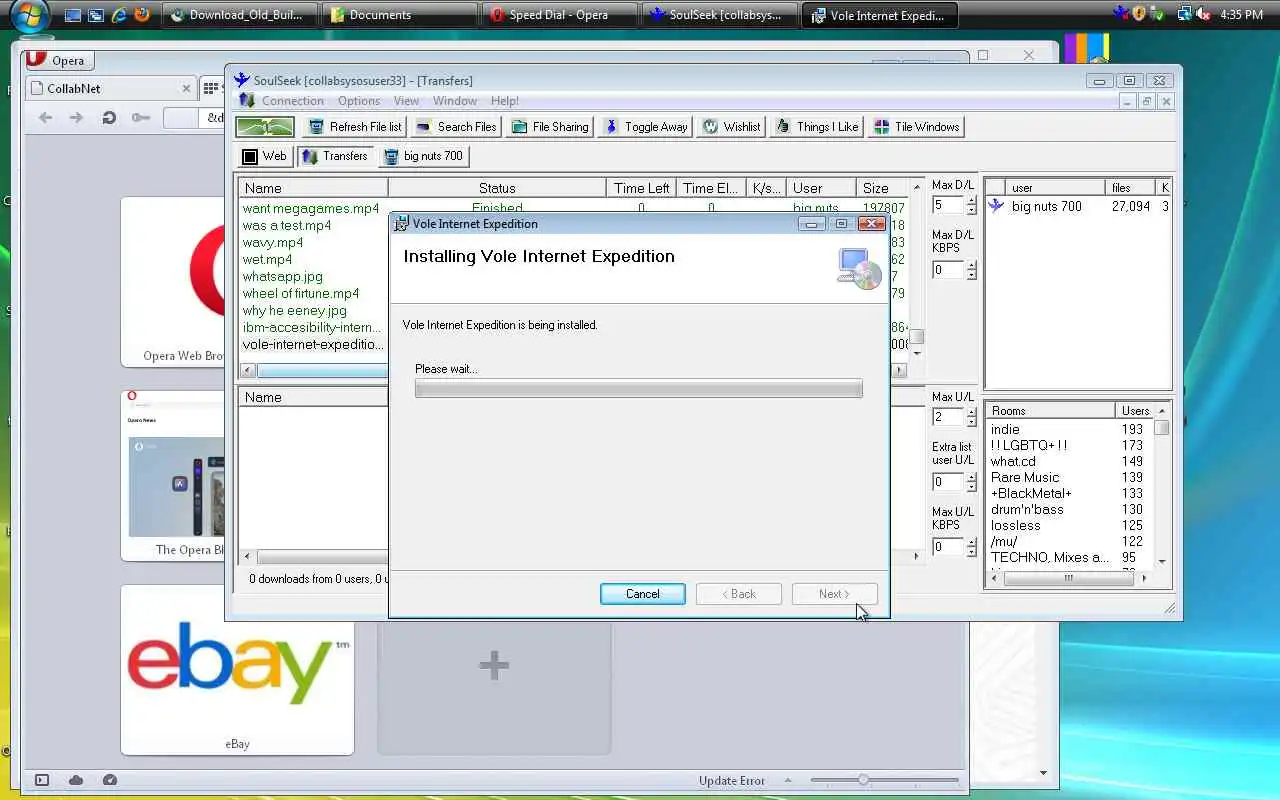Open Things I Like toolbar button
The image size is (1280, 800).
(817, 127)
